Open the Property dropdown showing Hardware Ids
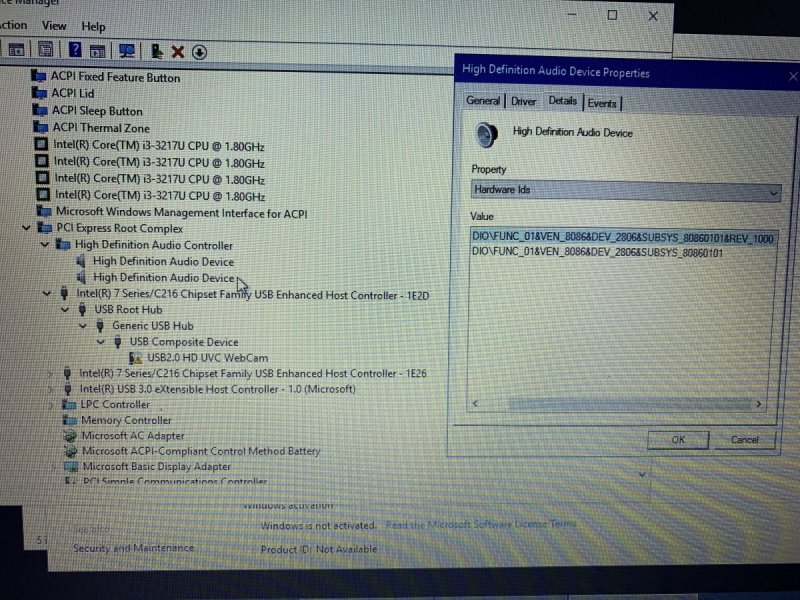This screenshot has height=600, width=800. [626, 191]
